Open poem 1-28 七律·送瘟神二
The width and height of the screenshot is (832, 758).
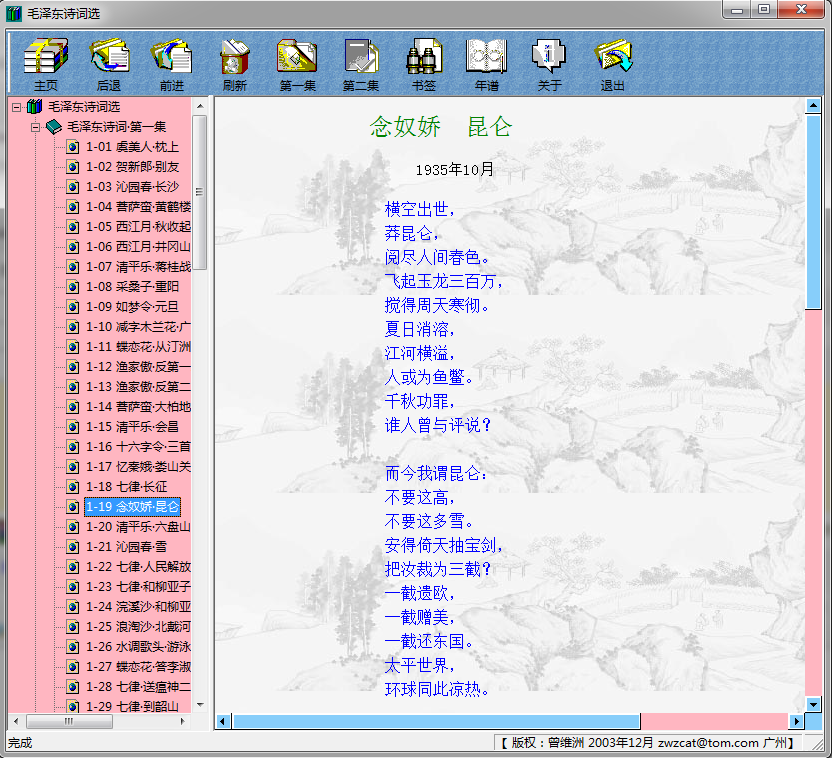pyautogui.click(x=138, y=687)
